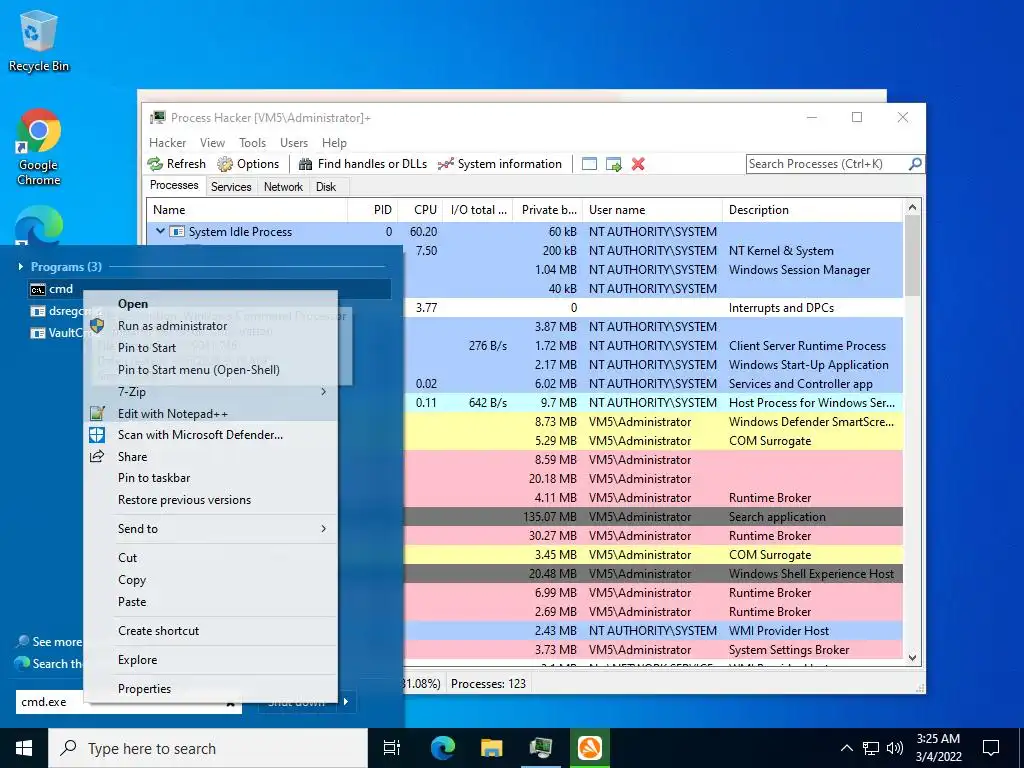
Task: Click the search magnifier in Process Hacker
Action: 916,164
